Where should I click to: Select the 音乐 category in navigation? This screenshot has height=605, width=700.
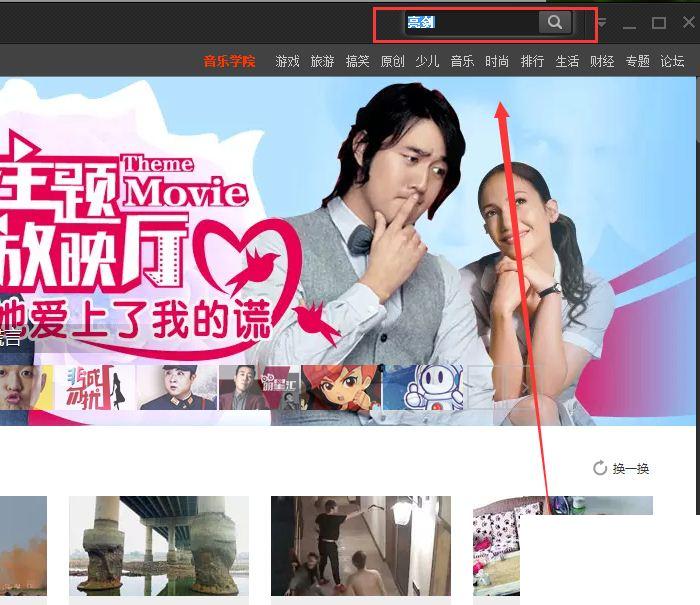(462, 61)
